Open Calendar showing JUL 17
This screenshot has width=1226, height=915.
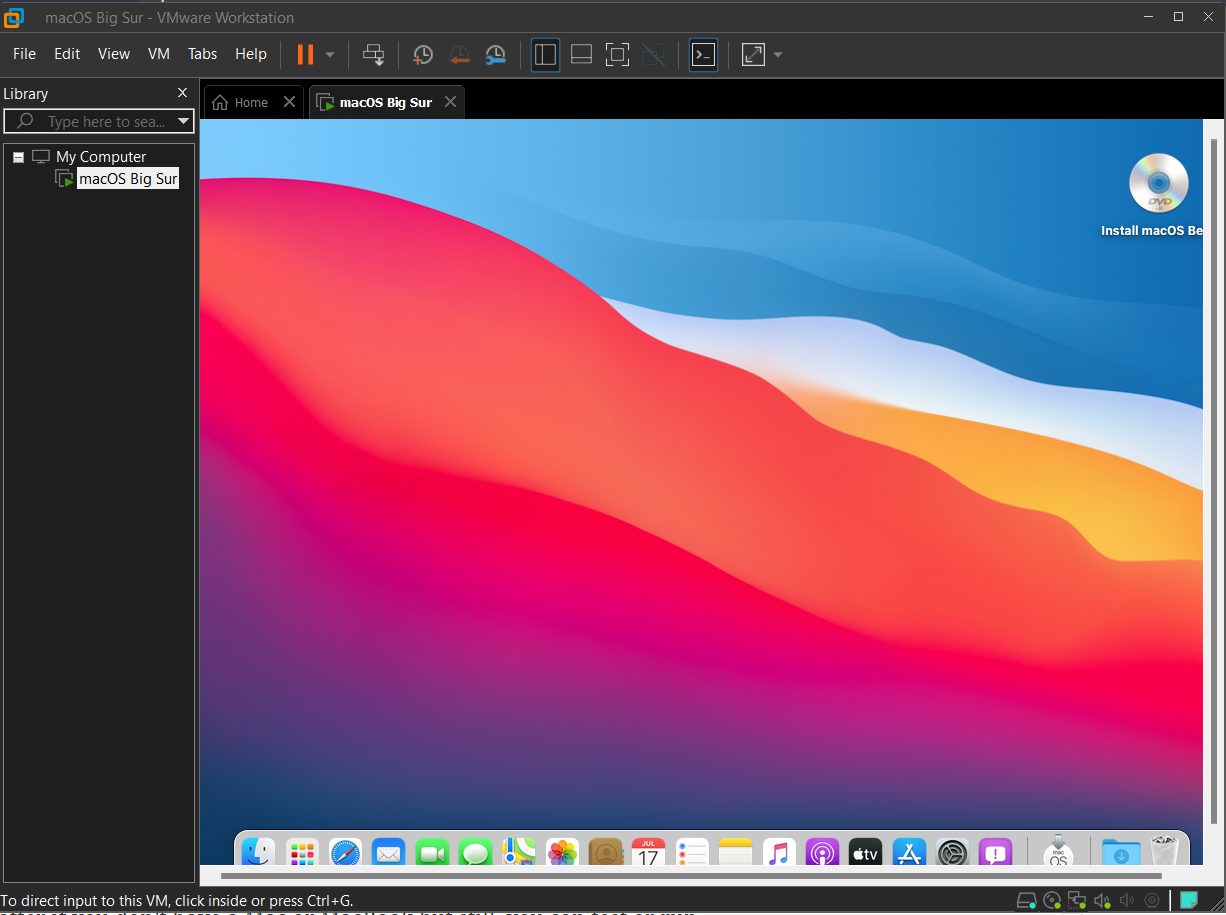[649, 852]
